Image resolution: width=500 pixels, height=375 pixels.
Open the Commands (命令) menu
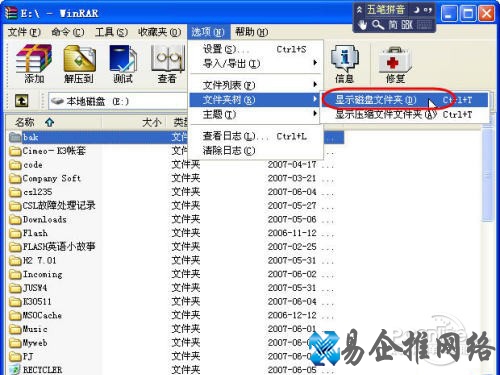tap(68, 32)
